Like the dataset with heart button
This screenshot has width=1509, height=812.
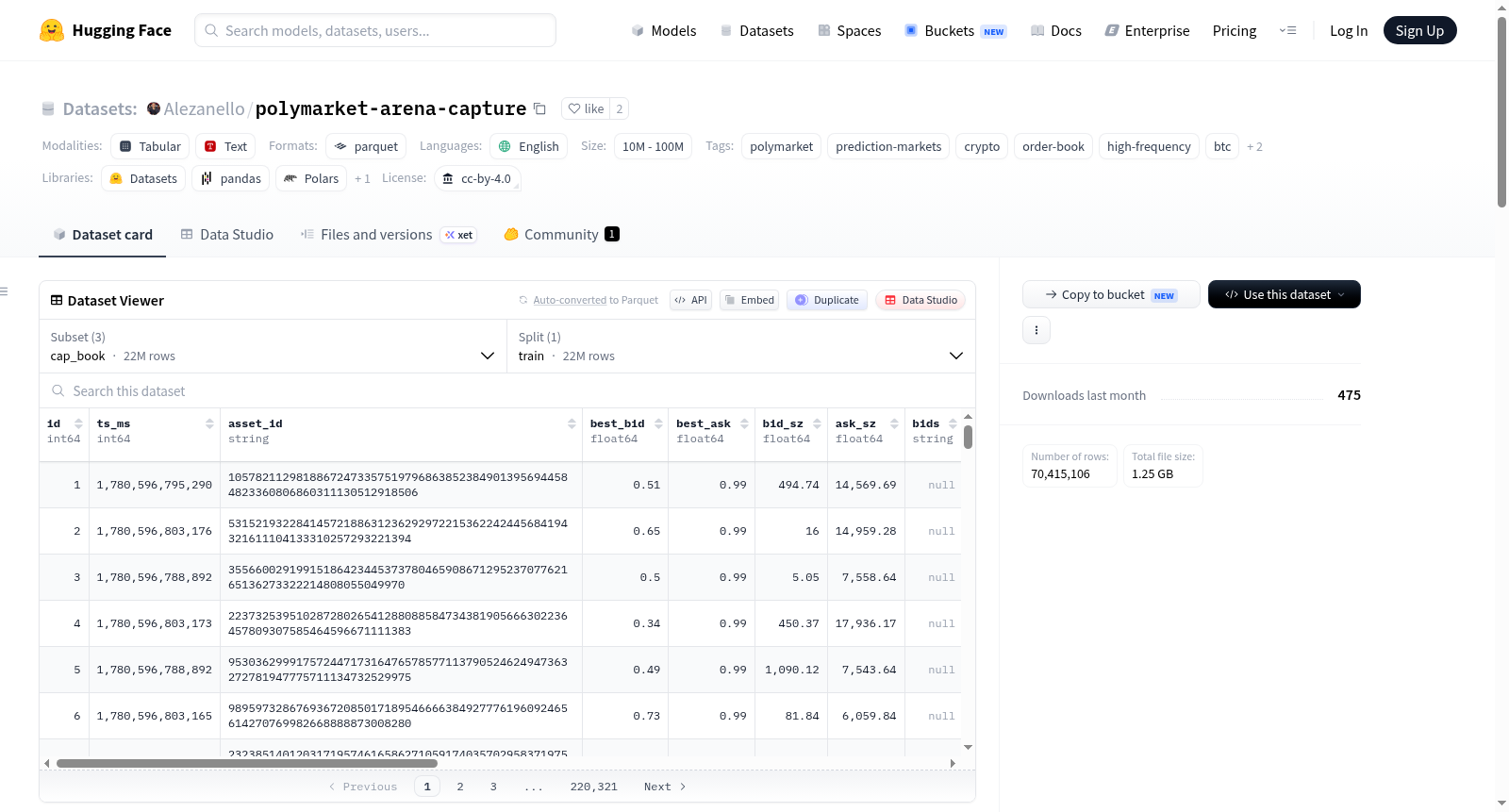586,108
